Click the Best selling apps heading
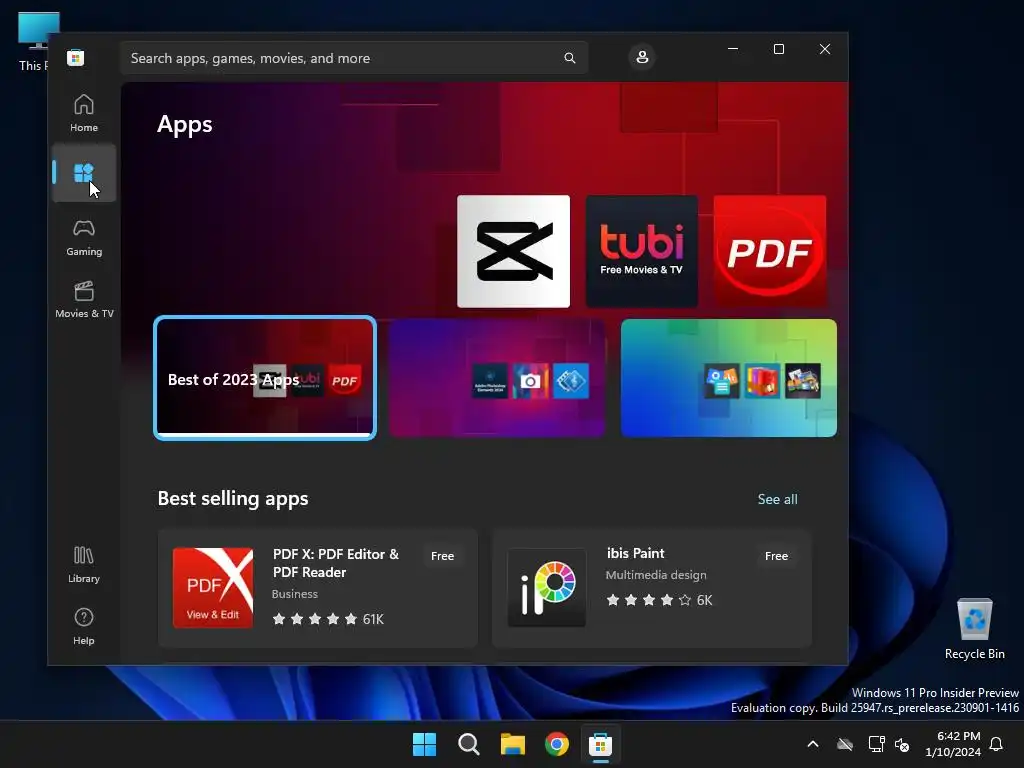This screenshot has width=1024, height=768. click(x=233, y=498)
